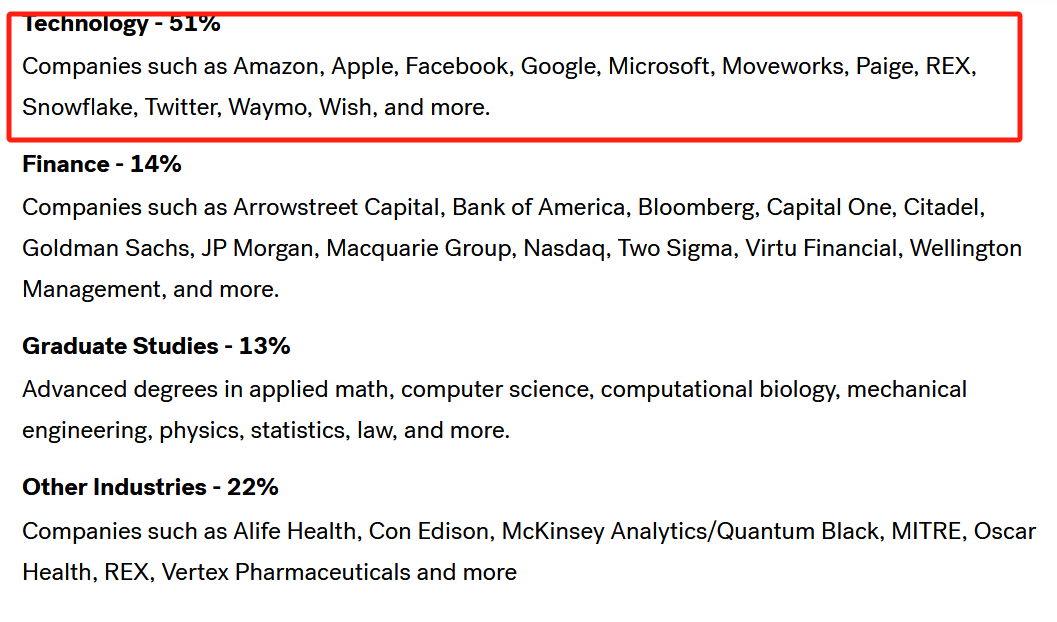
Task: Click Wellington at end of Finance line
Action: pyautogui.click(x=965, y=249)
